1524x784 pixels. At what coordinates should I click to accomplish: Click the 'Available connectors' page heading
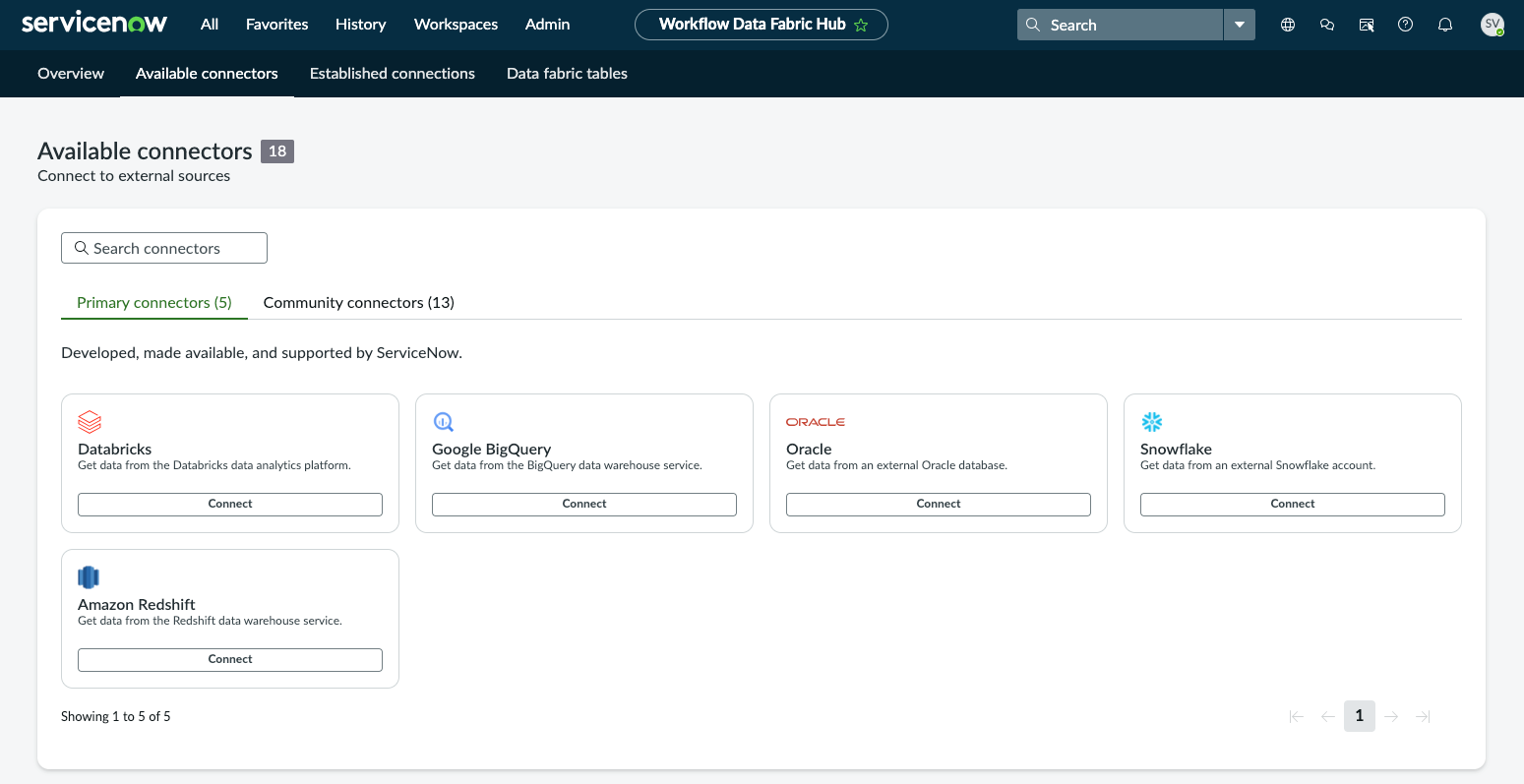(x=145, y=151)
